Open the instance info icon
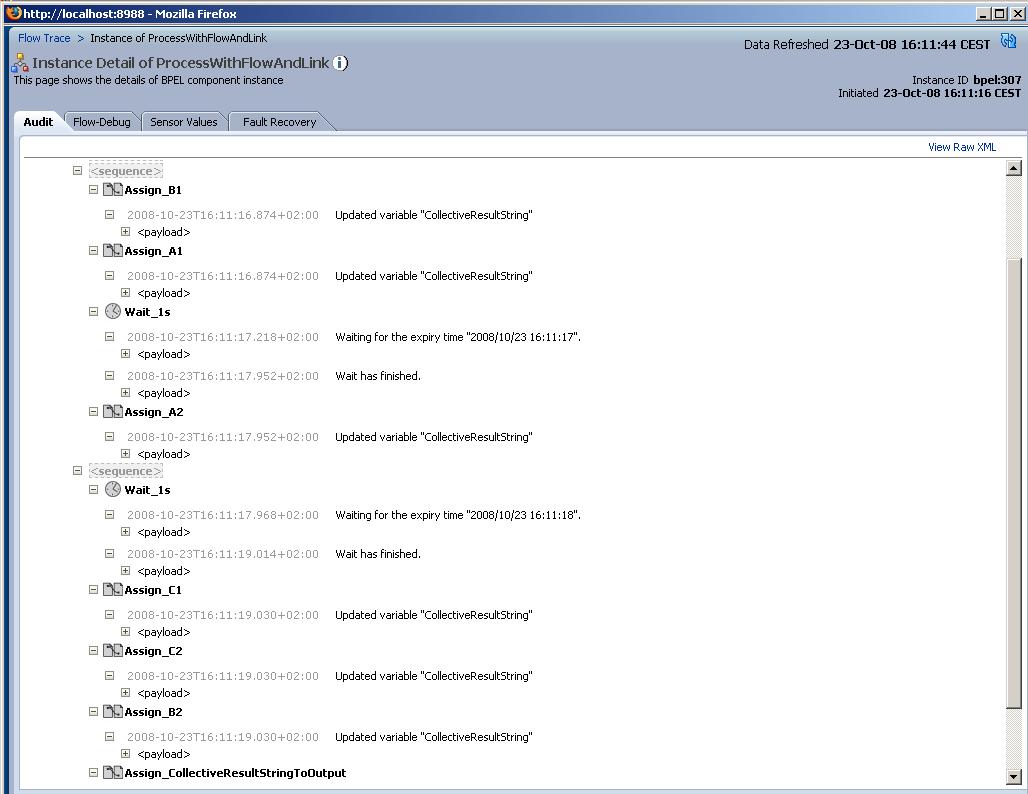Viewport: 1028px width, 794px height. pos(340,63)
